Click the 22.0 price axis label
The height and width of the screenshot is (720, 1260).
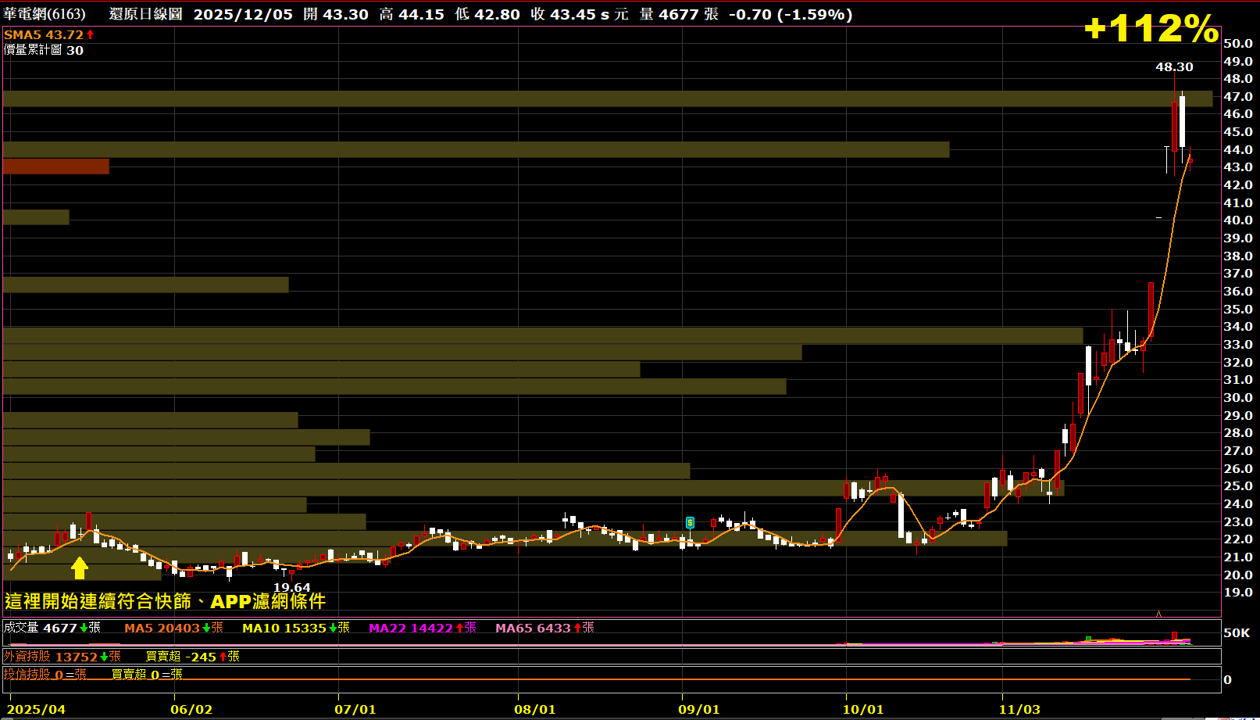click(1238, 539)
